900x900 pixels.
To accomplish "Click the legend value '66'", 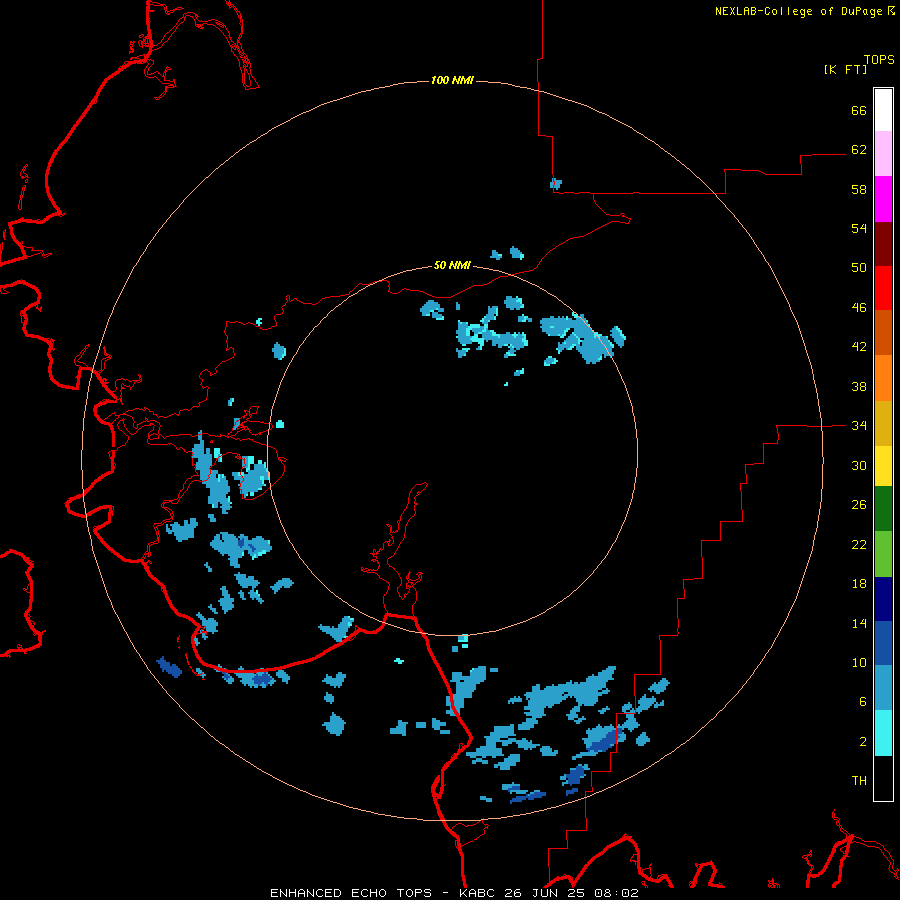I will click(859, 110).
